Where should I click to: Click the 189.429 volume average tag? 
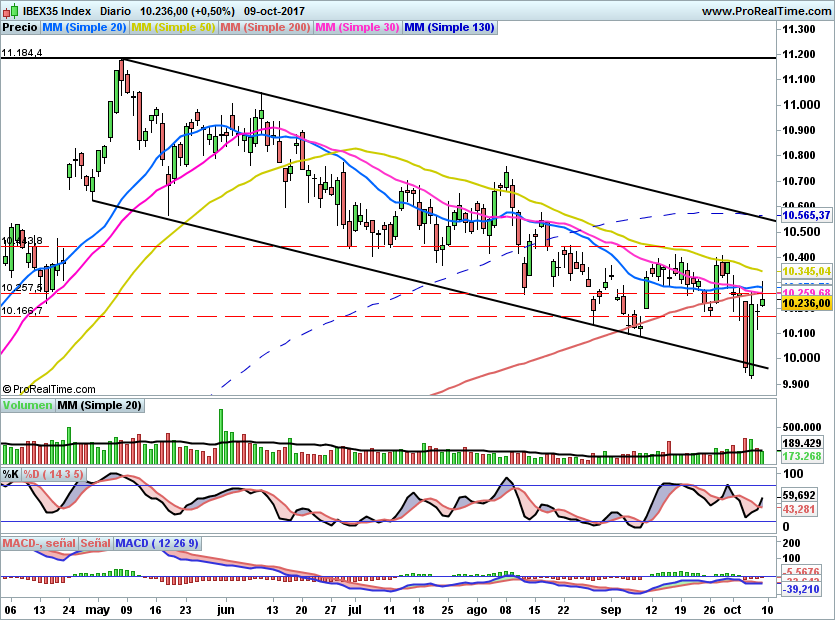801,443
